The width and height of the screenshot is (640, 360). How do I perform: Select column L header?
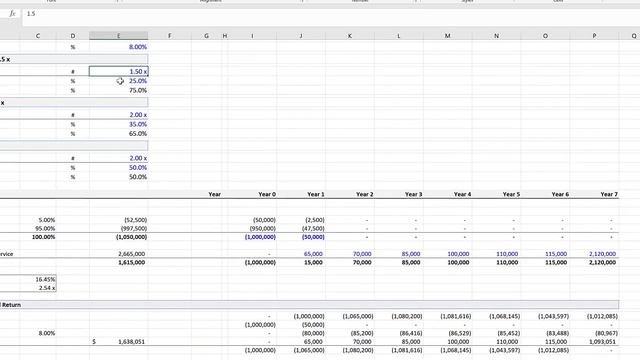coord(399,36)
